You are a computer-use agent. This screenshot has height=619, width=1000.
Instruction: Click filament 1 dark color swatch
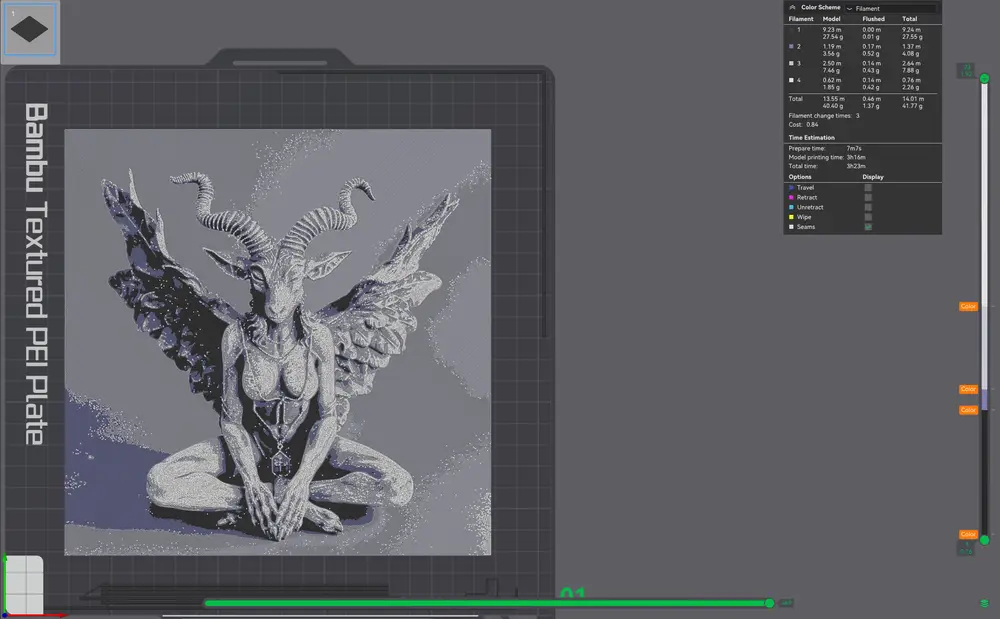[x=791, y=30]
